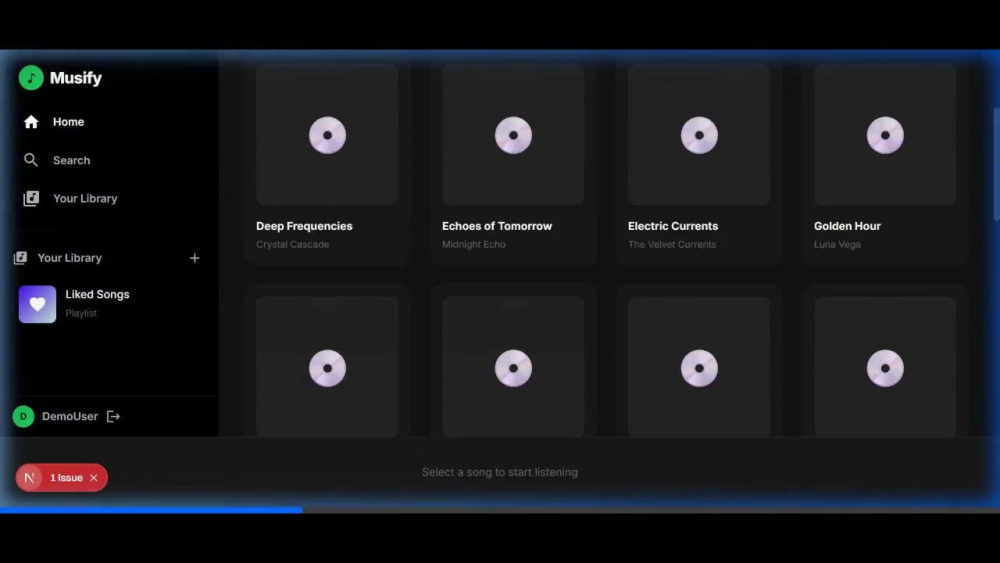Click the Deep Frequencies title

coord(304,226)
